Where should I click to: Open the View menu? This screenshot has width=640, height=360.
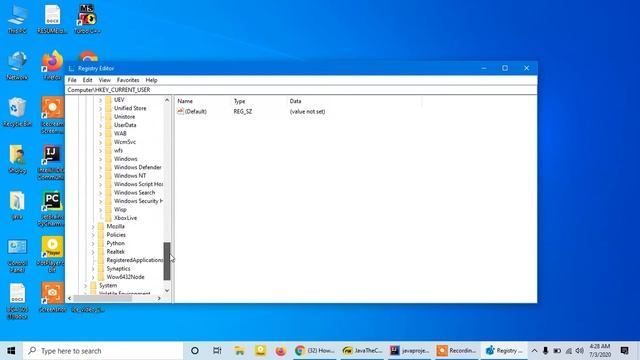coord(104,80)
